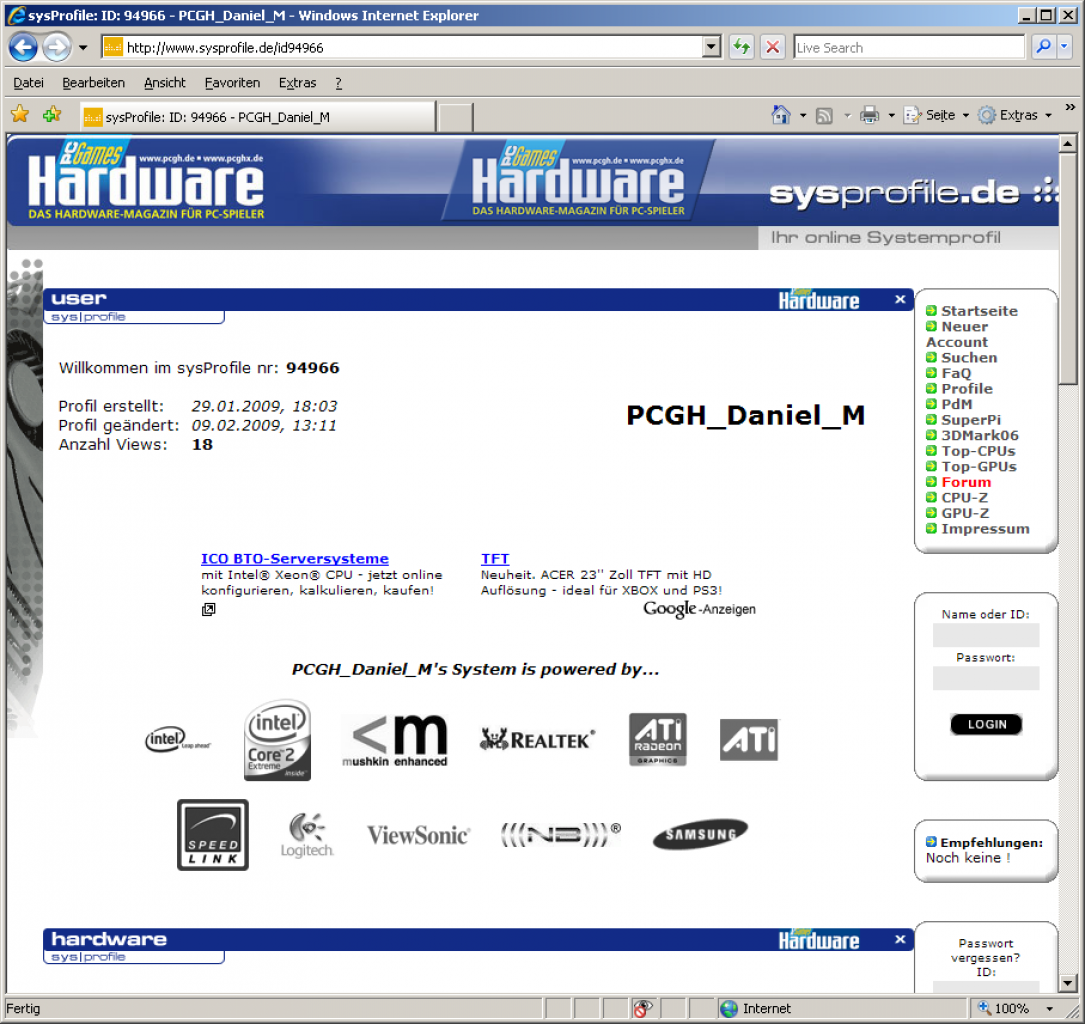
Task: Click the RSS feeds icon
Action: coord(823,116)
